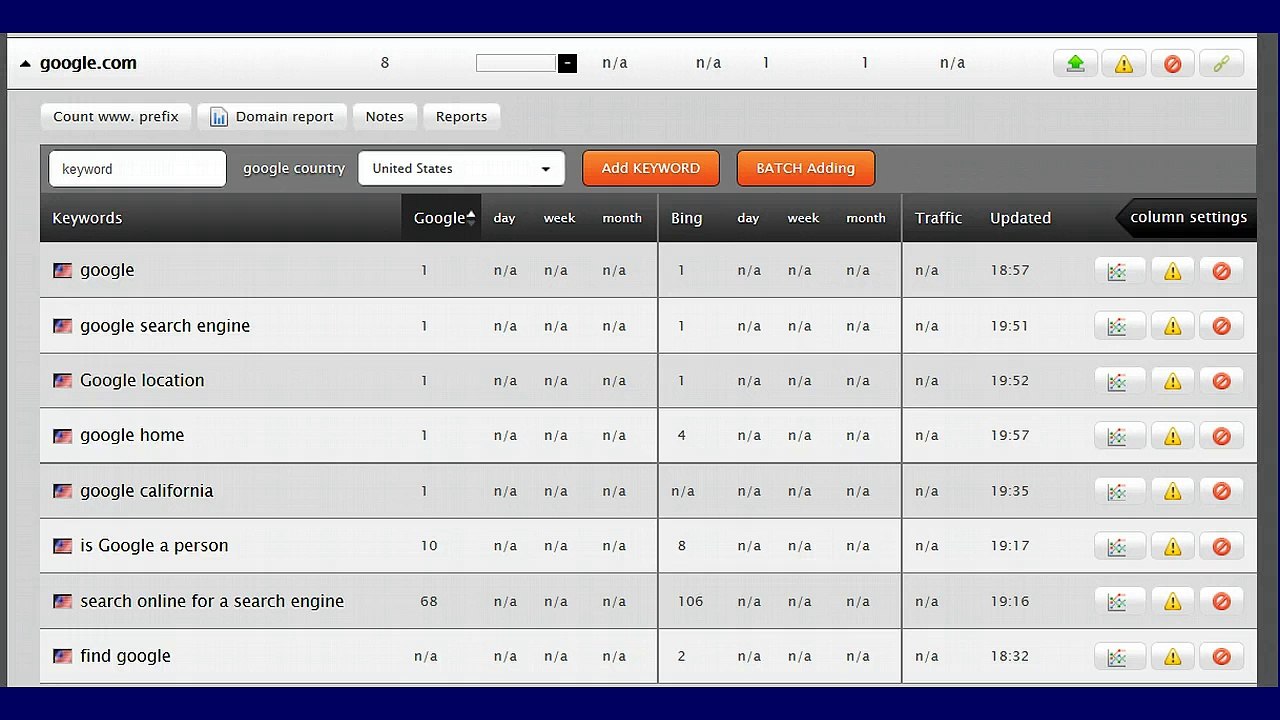Remove 'is Google a person' keyword
Viewport: 1280px width, 720px height.
pos(1221,546)
